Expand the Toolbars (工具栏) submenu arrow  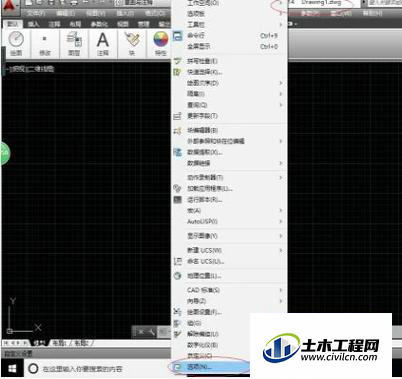[x=281, y=24]
